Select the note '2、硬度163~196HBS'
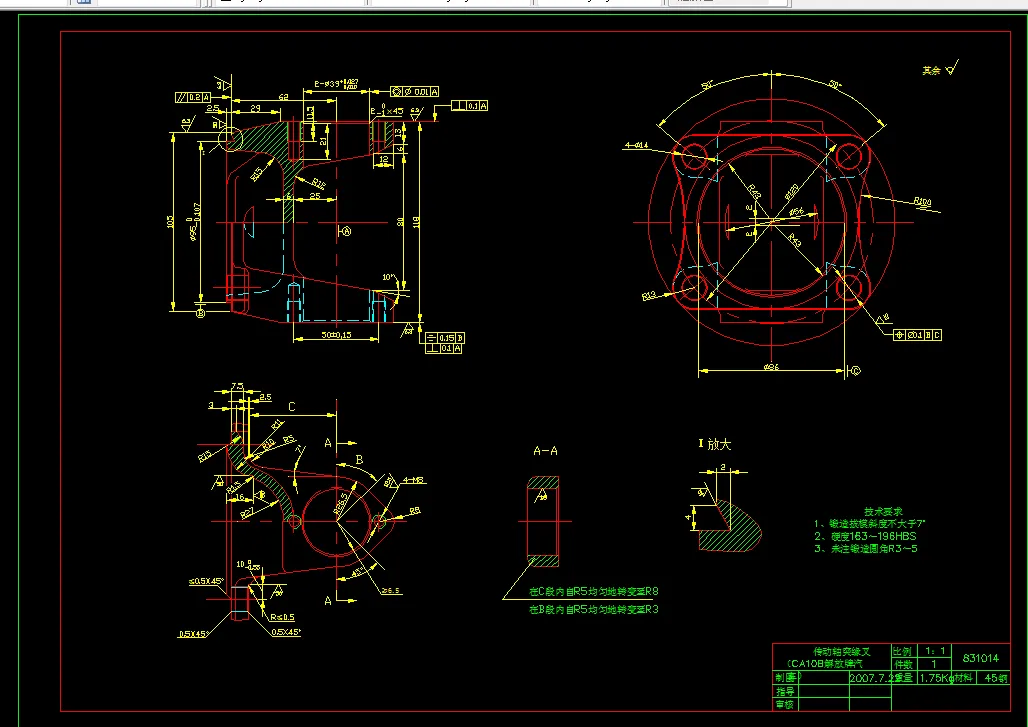The width and height of the screenshot is (1028, 727). (865, 536)
